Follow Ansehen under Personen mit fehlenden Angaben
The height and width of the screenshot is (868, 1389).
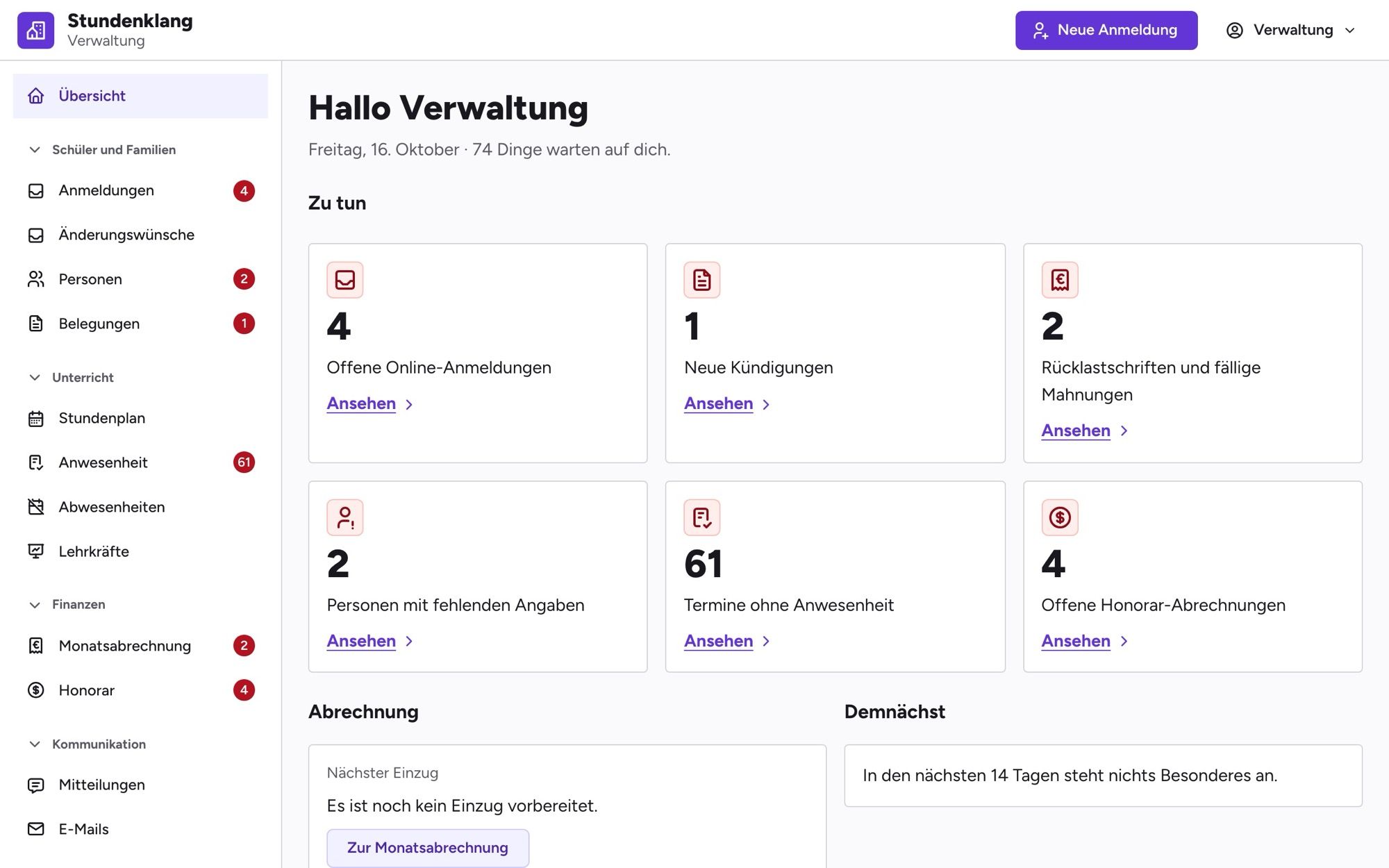click(369, 641)
